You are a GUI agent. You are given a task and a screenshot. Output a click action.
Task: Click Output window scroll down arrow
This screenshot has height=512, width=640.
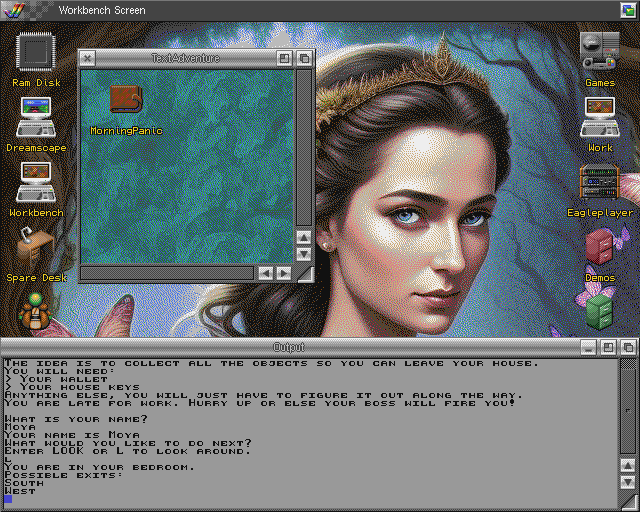coord(628,483)
